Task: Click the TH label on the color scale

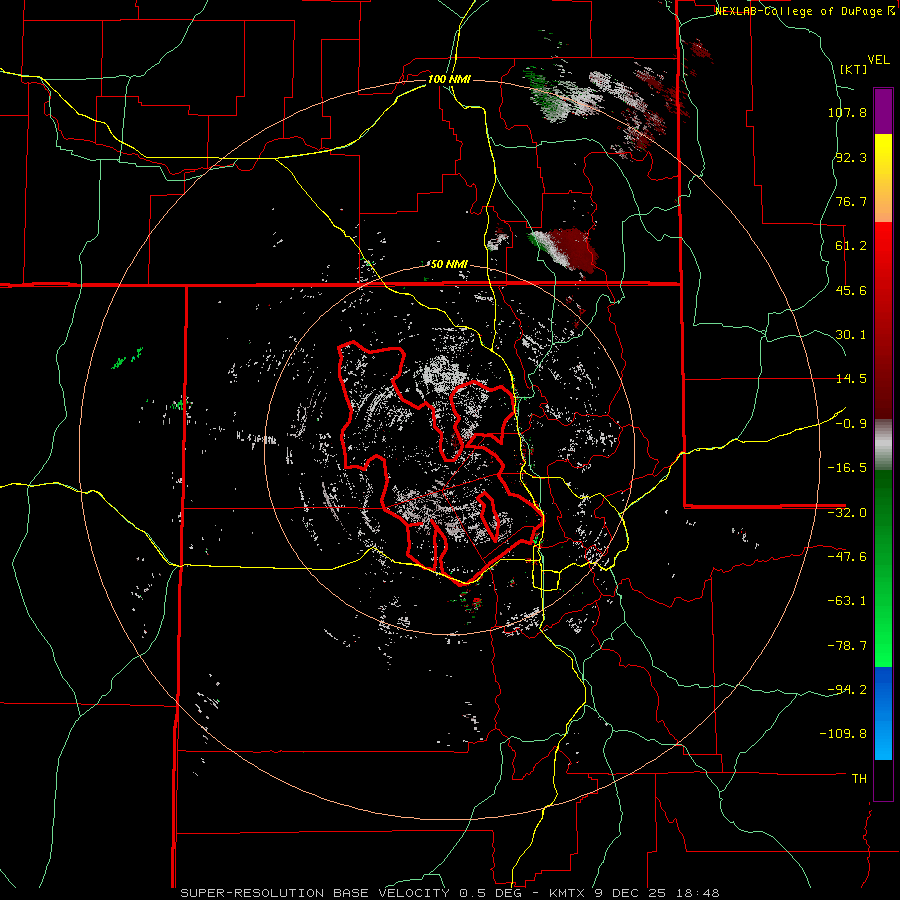Action: 859,779
